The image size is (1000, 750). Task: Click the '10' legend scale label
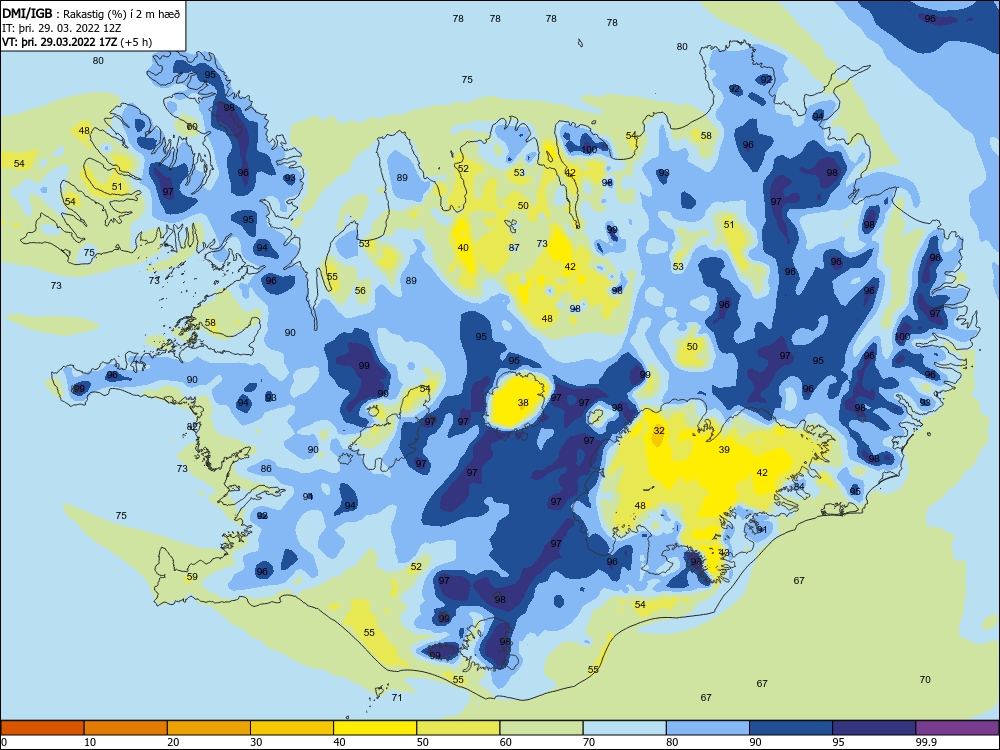(x=90, y=742)
